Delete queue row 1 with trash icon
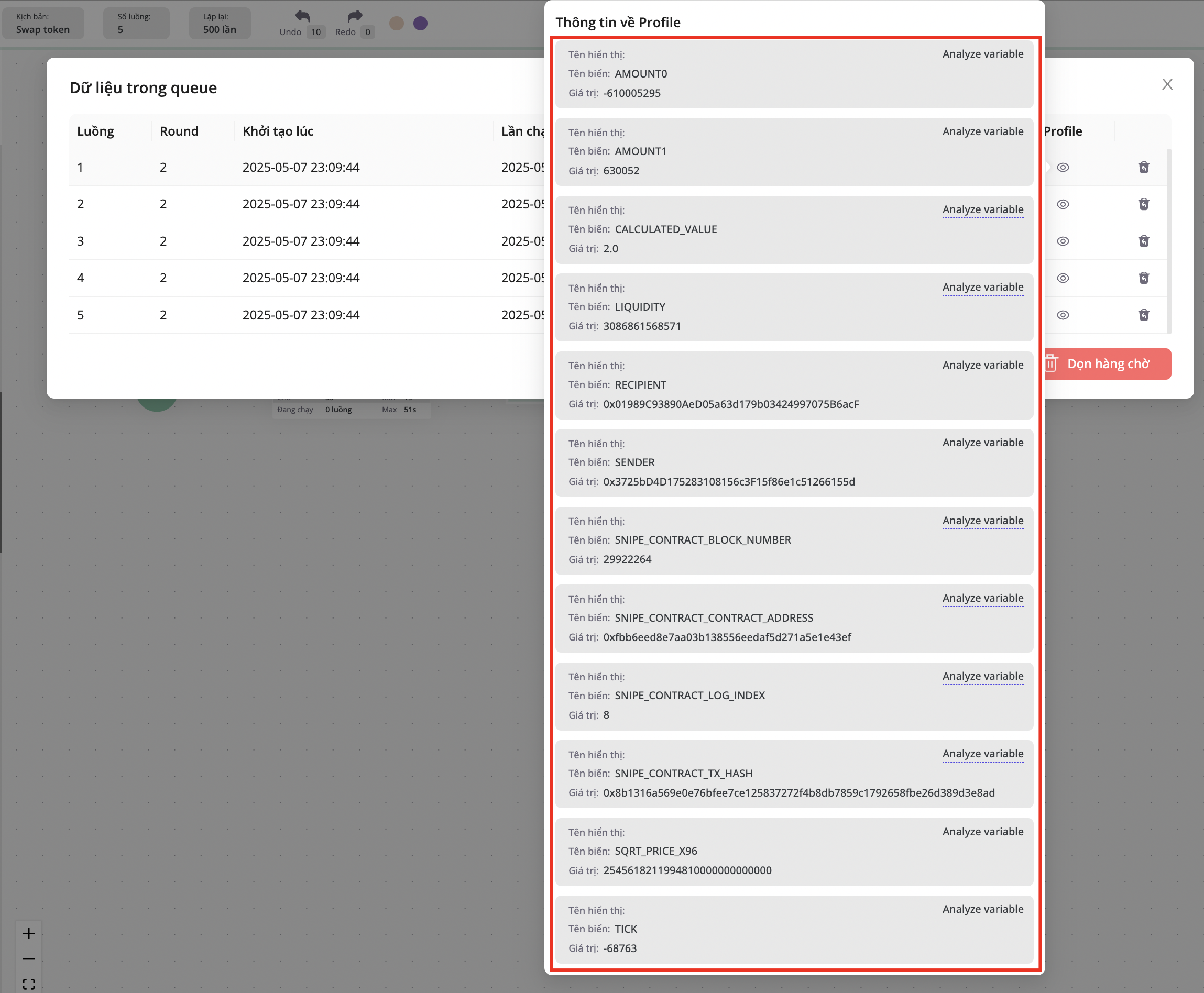This screenshot has width=1204, height=993. click(1143, 167)
